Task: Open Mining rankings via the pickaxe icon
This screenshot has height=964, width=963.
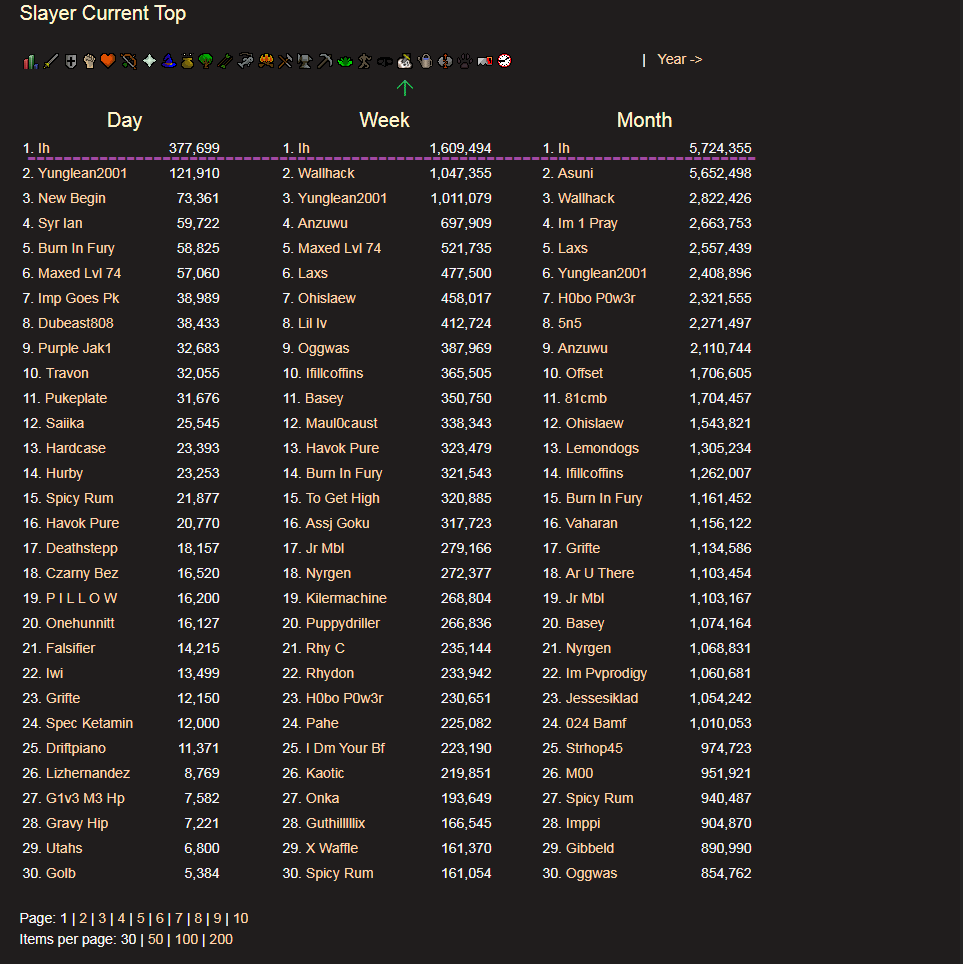Action: [323, 60]
